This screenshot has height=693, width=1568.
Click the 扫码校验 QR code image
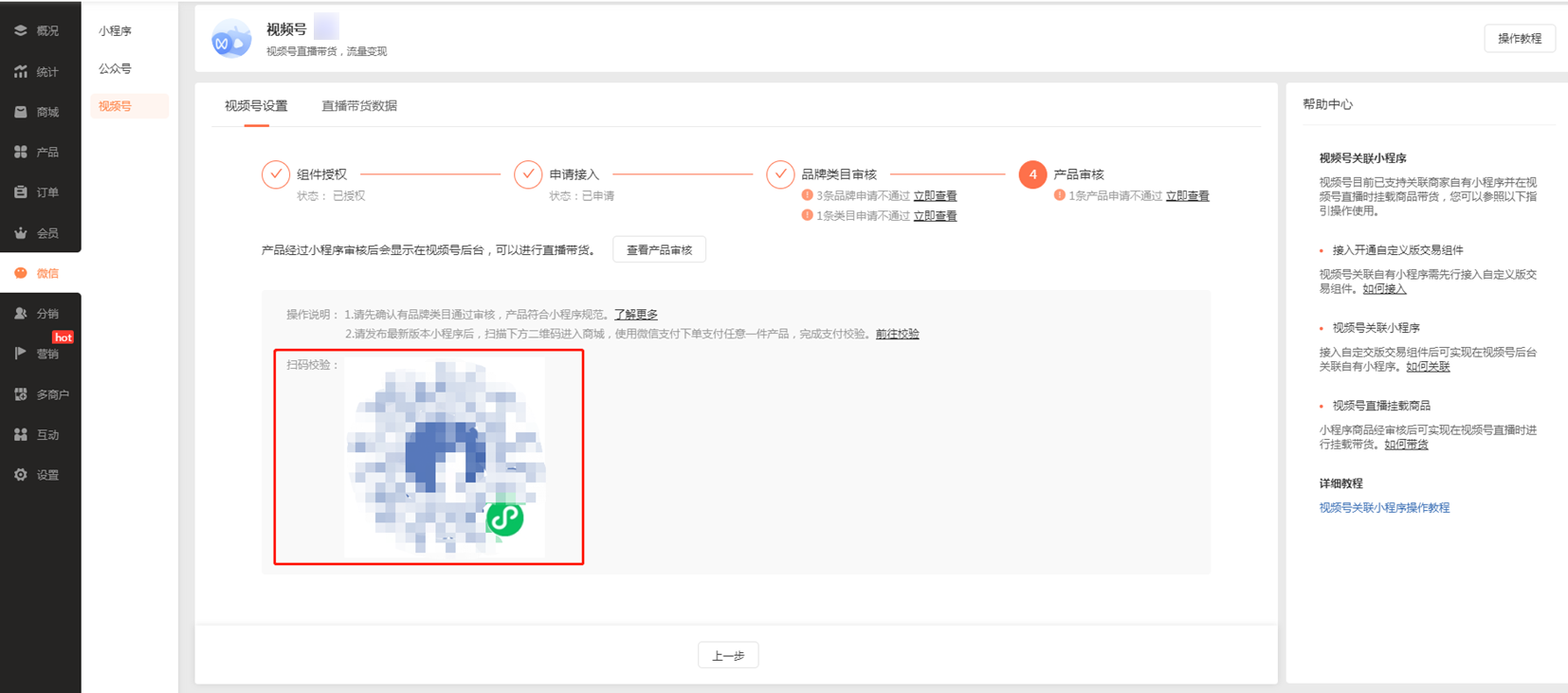[x=445, y=457]
